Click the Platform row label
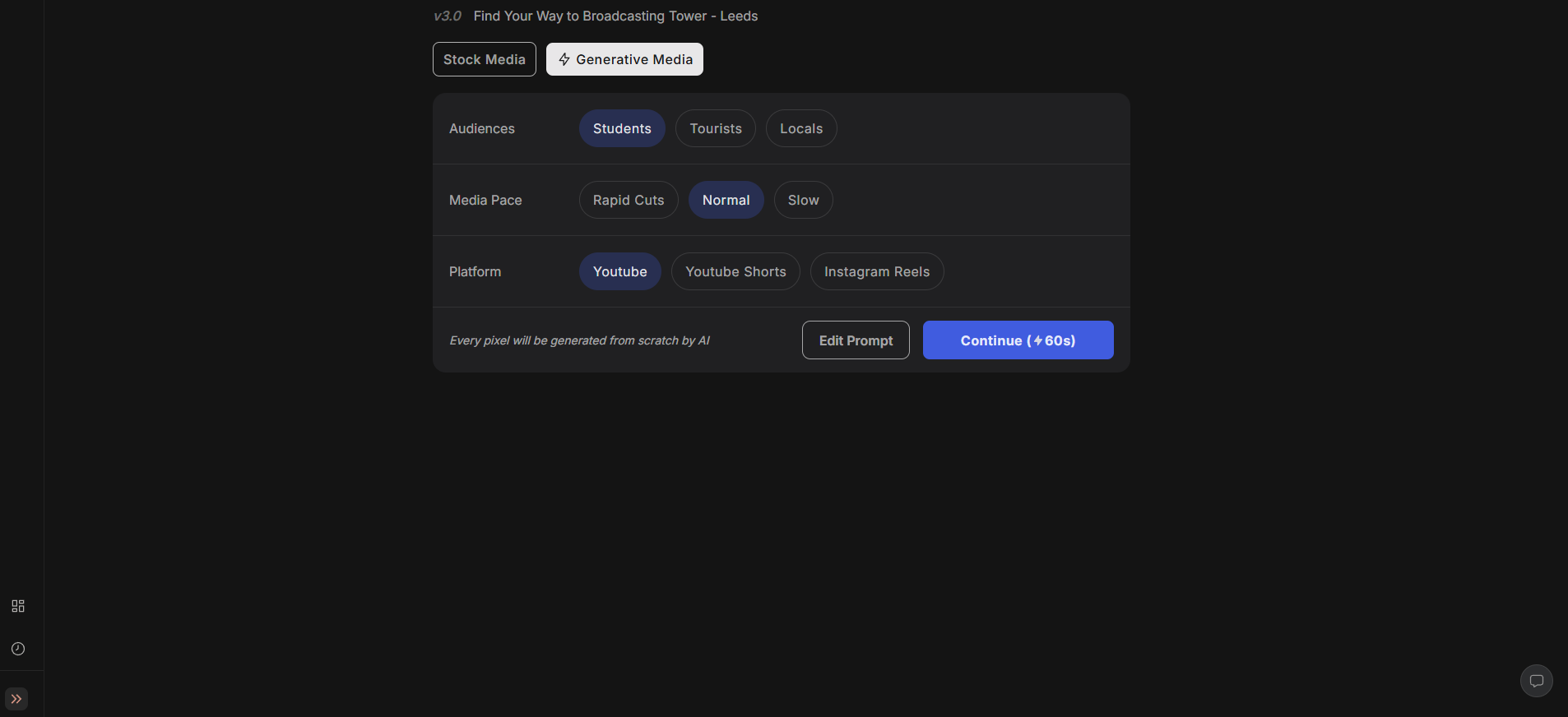 point(475,271)
